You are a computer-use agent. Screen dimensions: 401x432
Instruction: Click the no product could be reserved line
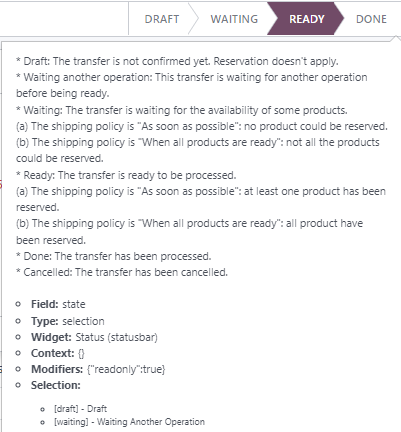tap(202, 126)
